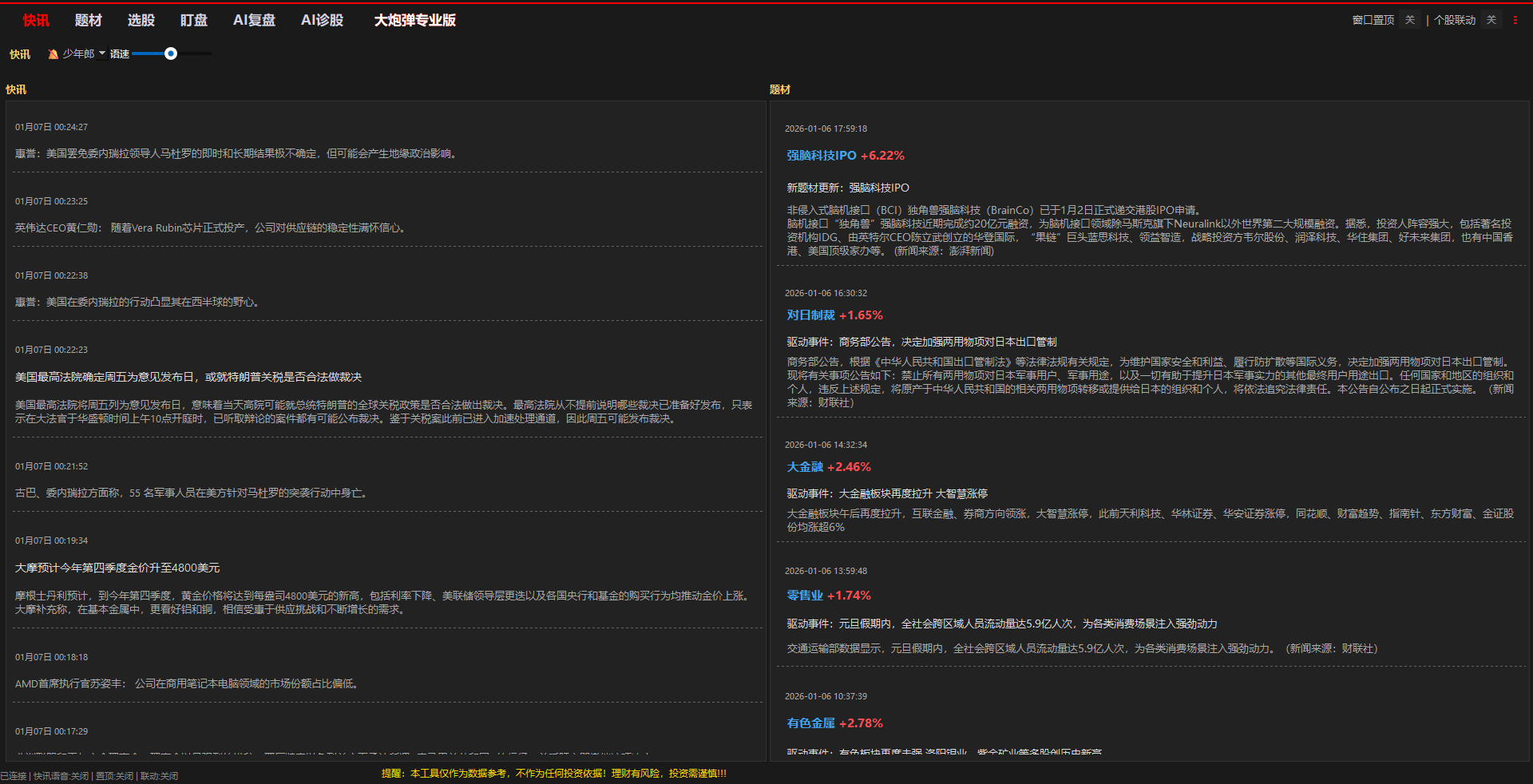The height and width of the screenshot is (784, 1533).
Task: Open the 有色金属 topic link
Action: point(810,723)
